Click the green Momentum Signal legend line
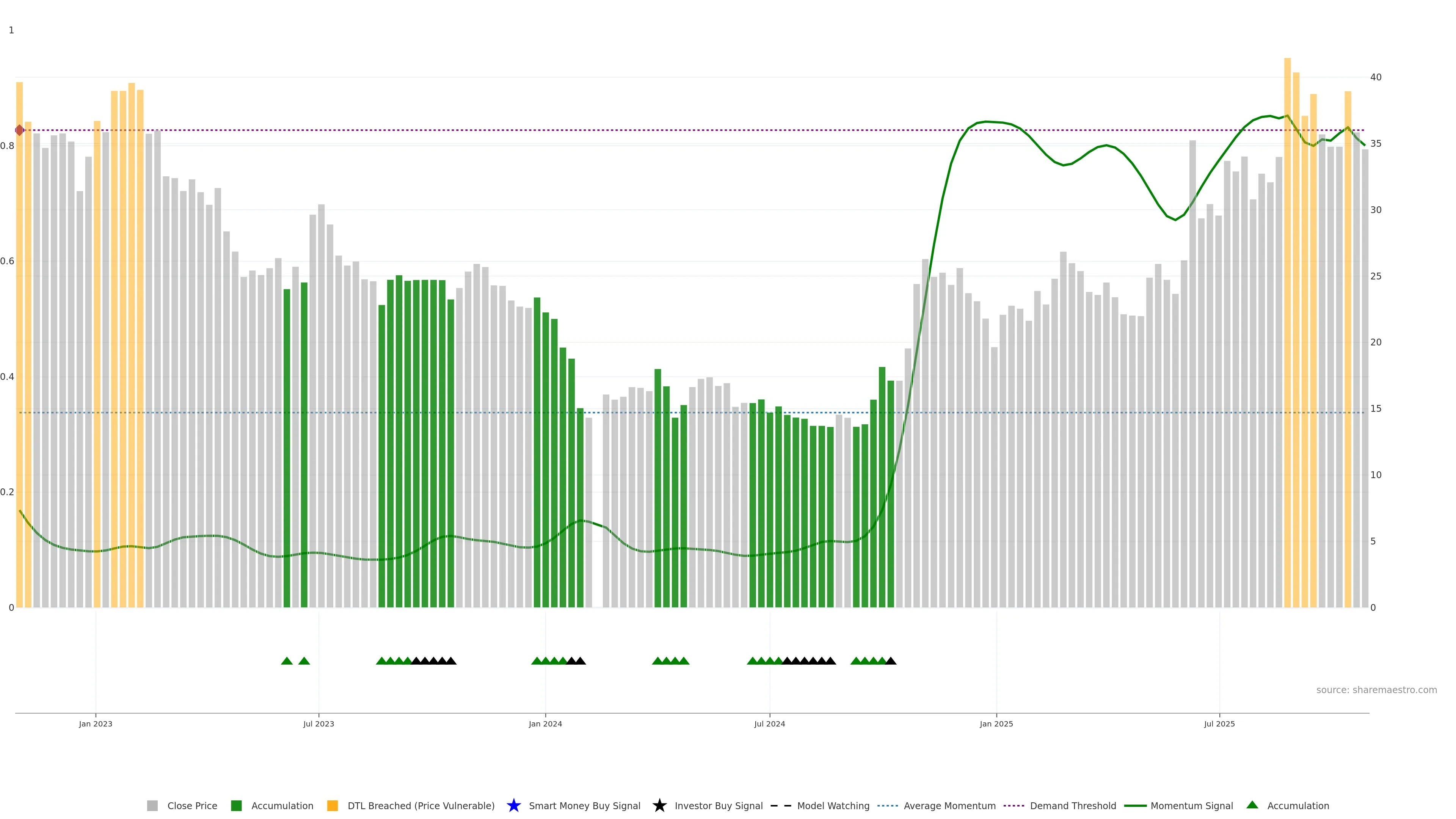1456x819 pixels. tap(1135, 805)
